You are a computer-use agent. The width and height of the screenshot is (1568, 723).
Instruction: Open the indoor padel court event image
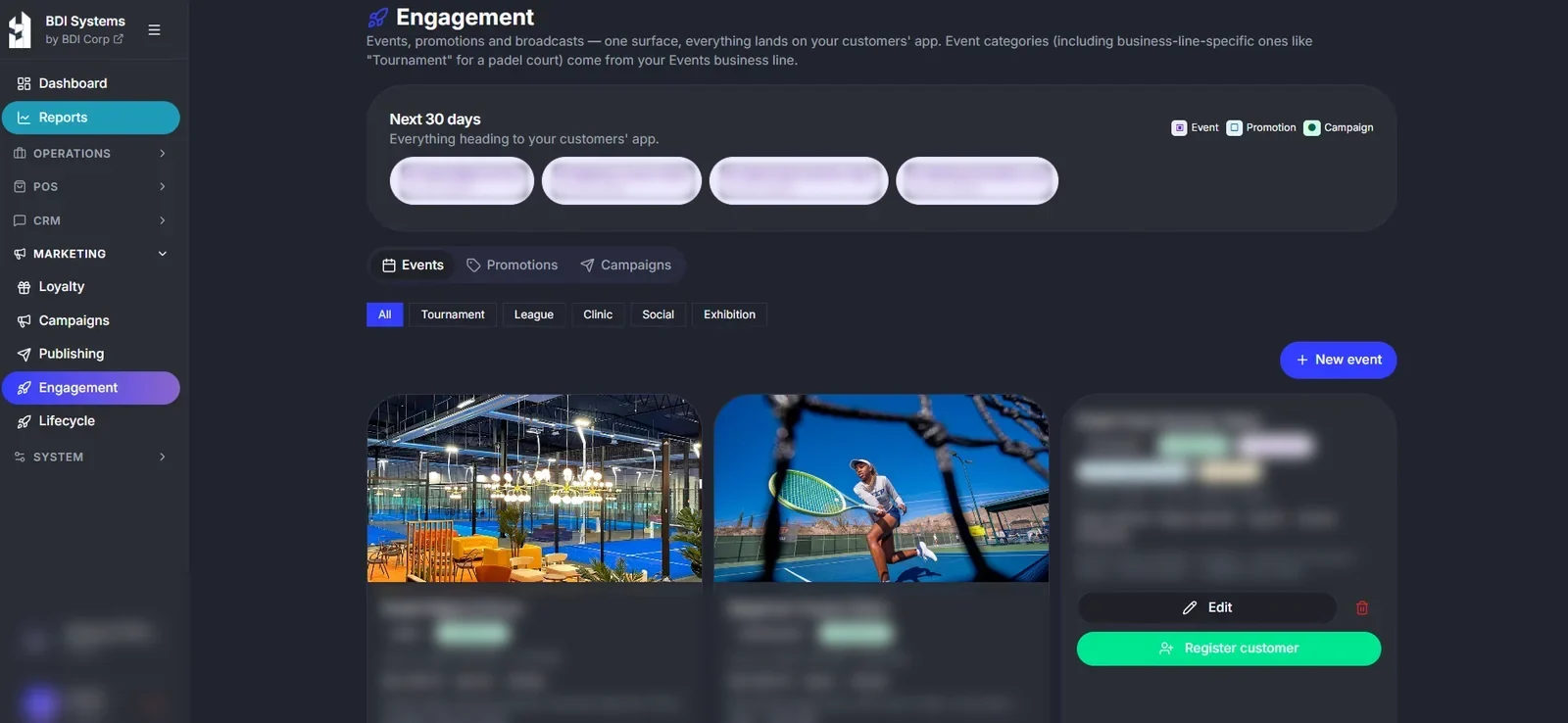pyautogui.click(x=535, y=488)
